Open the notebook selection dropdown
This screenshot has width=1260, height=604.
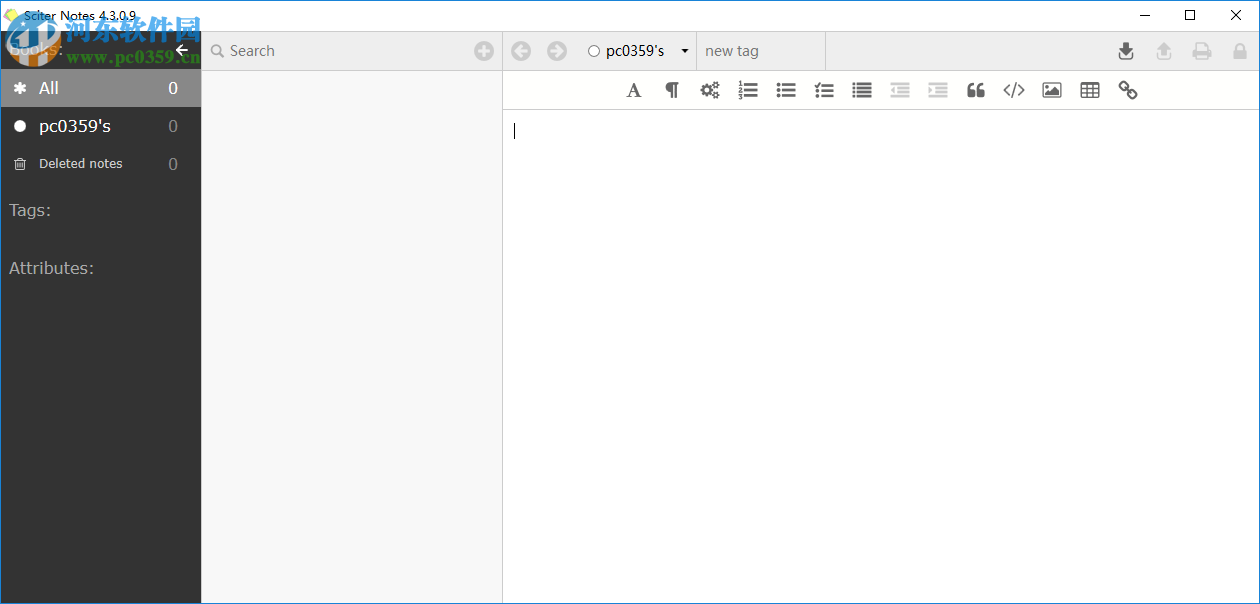point(685,50)
